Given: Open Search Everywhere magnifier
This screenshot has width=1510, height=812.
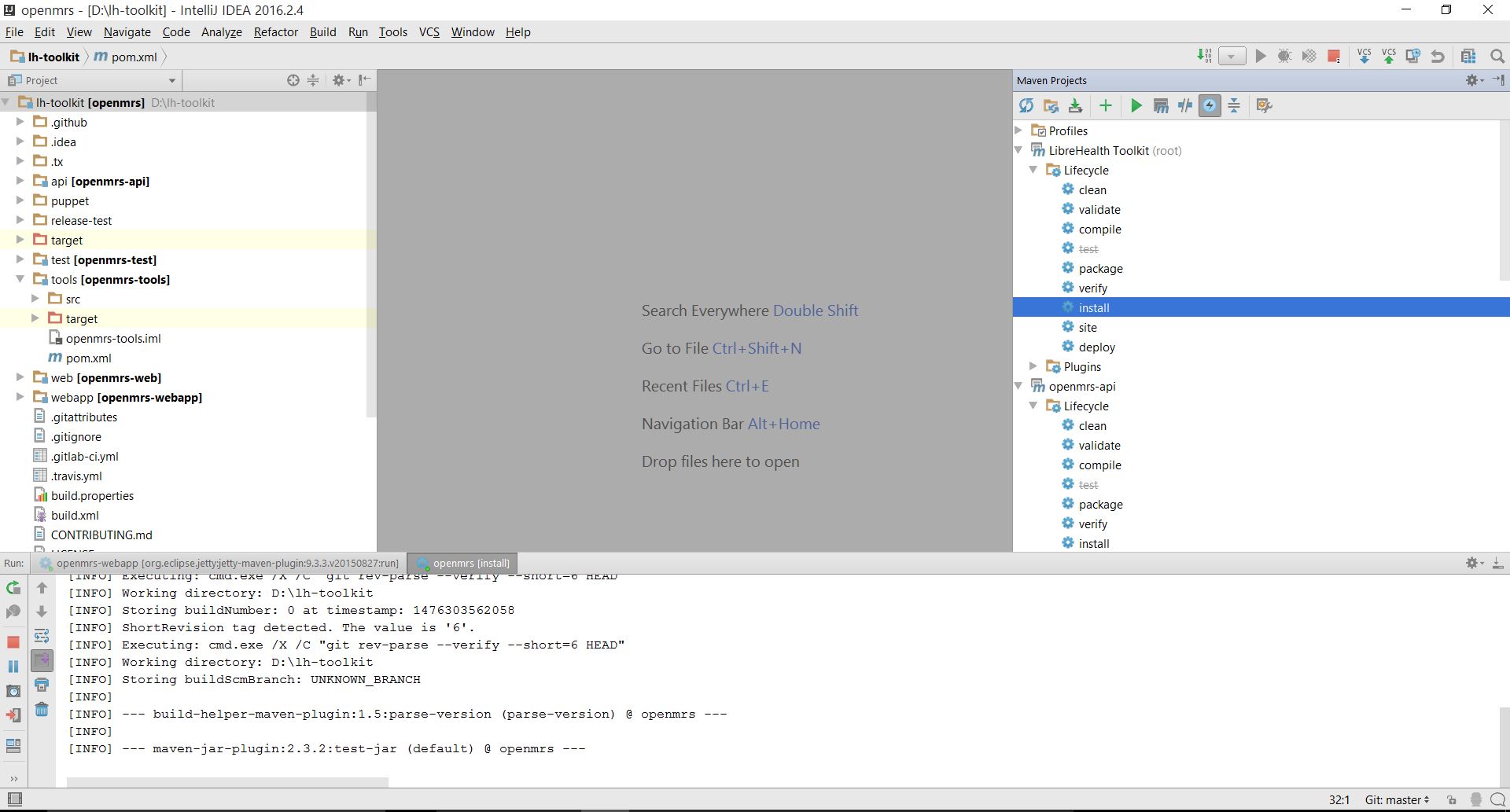Looking at the screenshot, I should (x=1497, y=56).
